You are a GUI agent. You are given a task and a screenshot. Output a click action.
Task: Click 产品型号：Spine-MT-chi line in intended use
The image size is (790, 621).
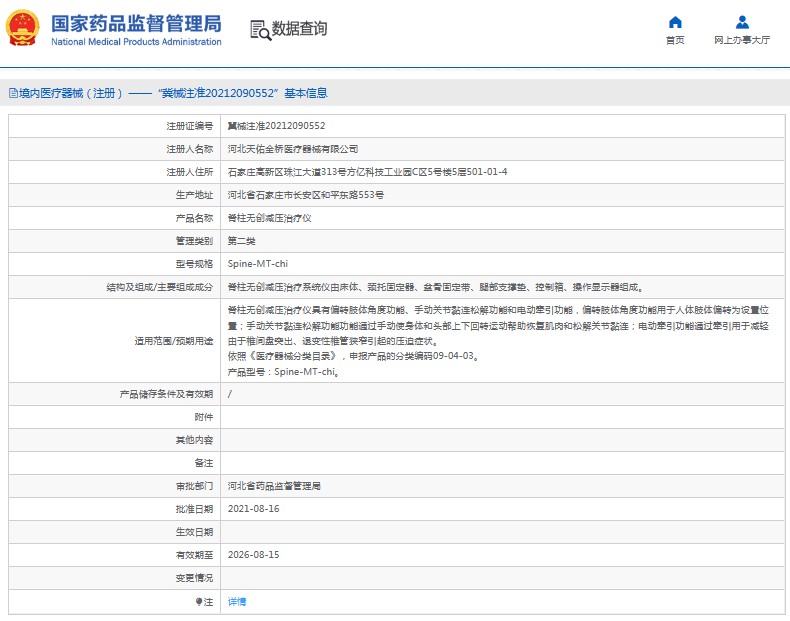coord(283,372)
